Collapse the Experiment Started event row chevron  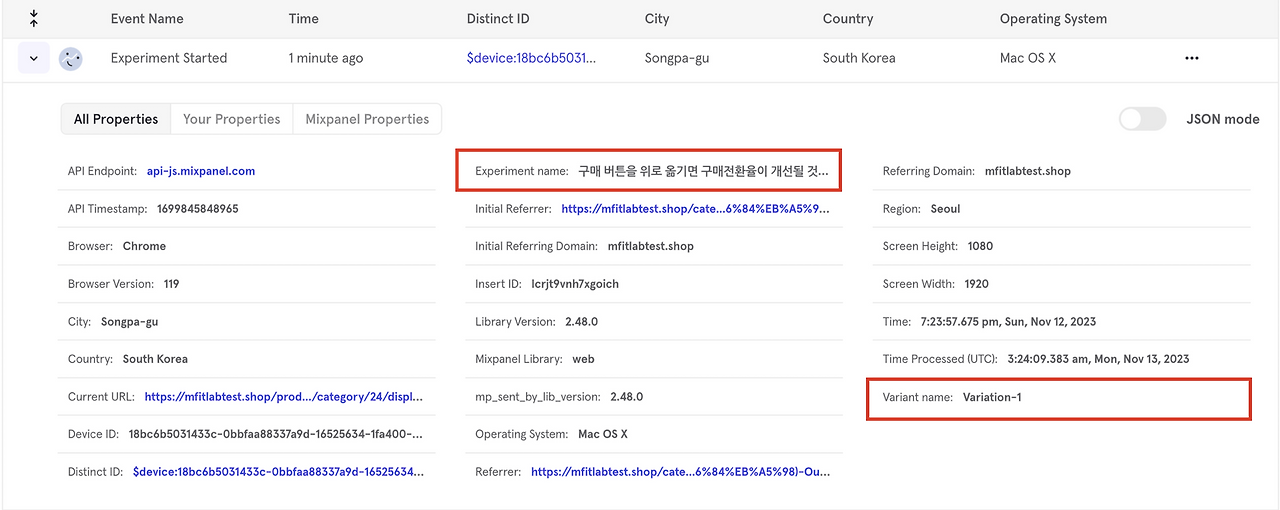[33, 59]
